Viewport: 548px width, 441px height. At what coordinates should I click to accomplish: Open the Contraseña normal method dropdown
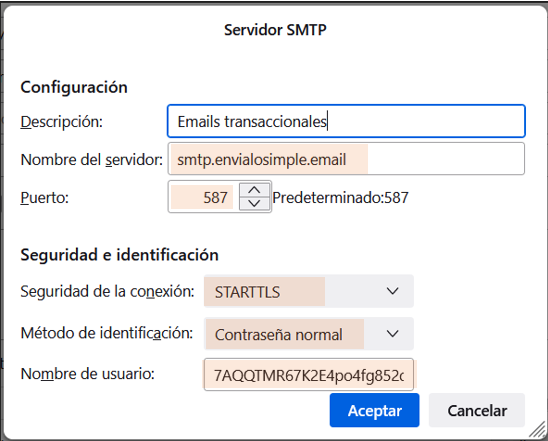[x=309, y=334]
